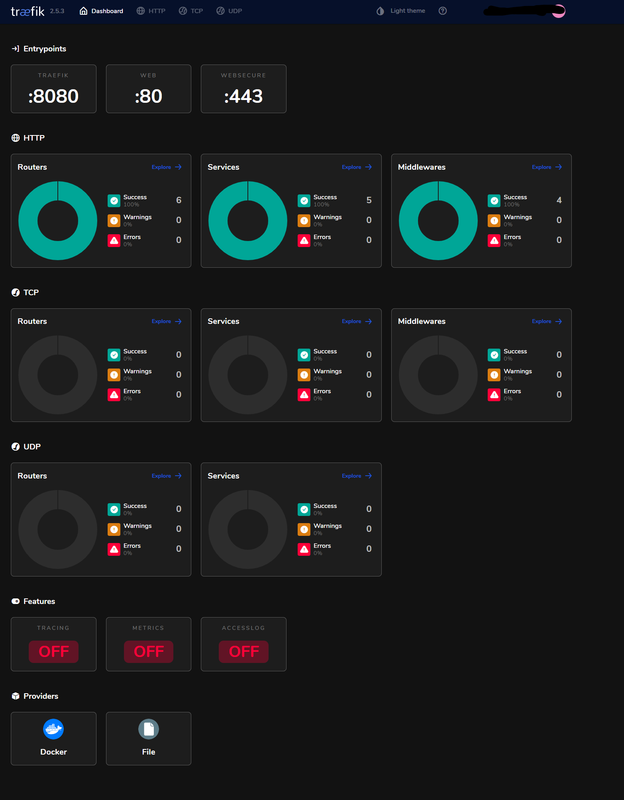624x800 pixels.
Task: Explore TCP Routers
Action: 166,321
